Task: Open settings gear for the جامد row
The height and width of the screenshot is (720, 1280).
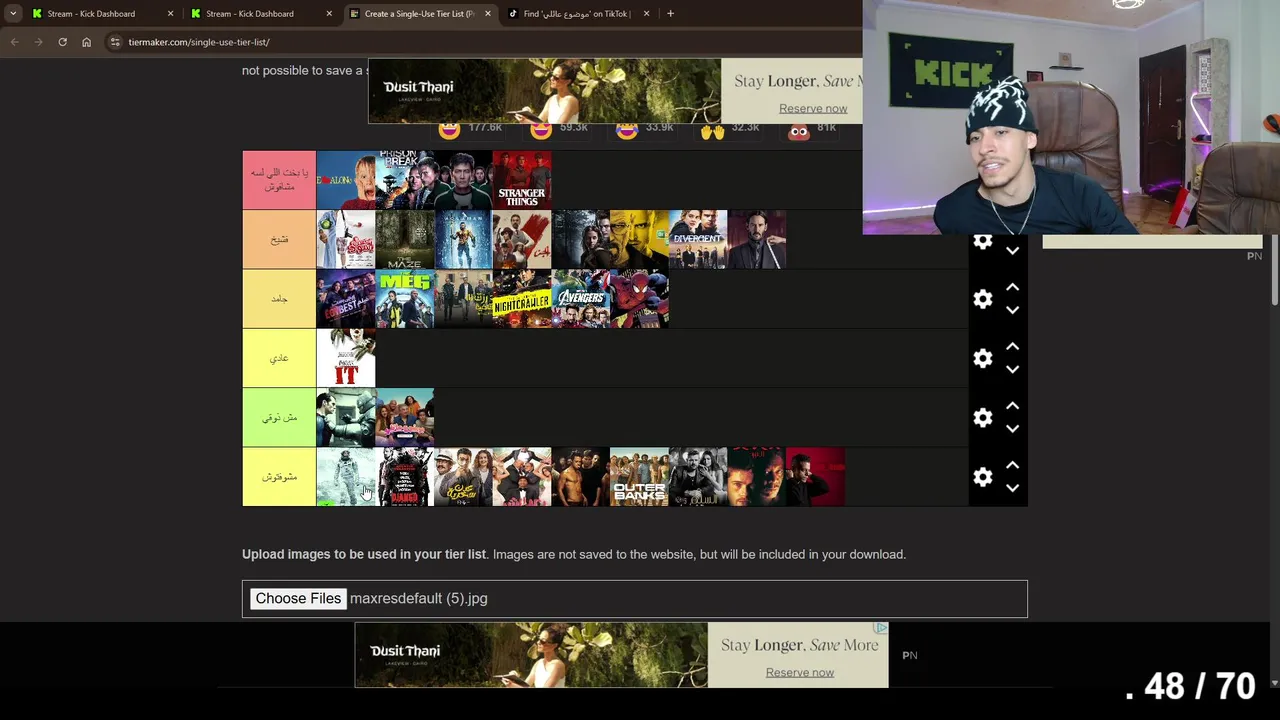Action: tap(982, 299)
